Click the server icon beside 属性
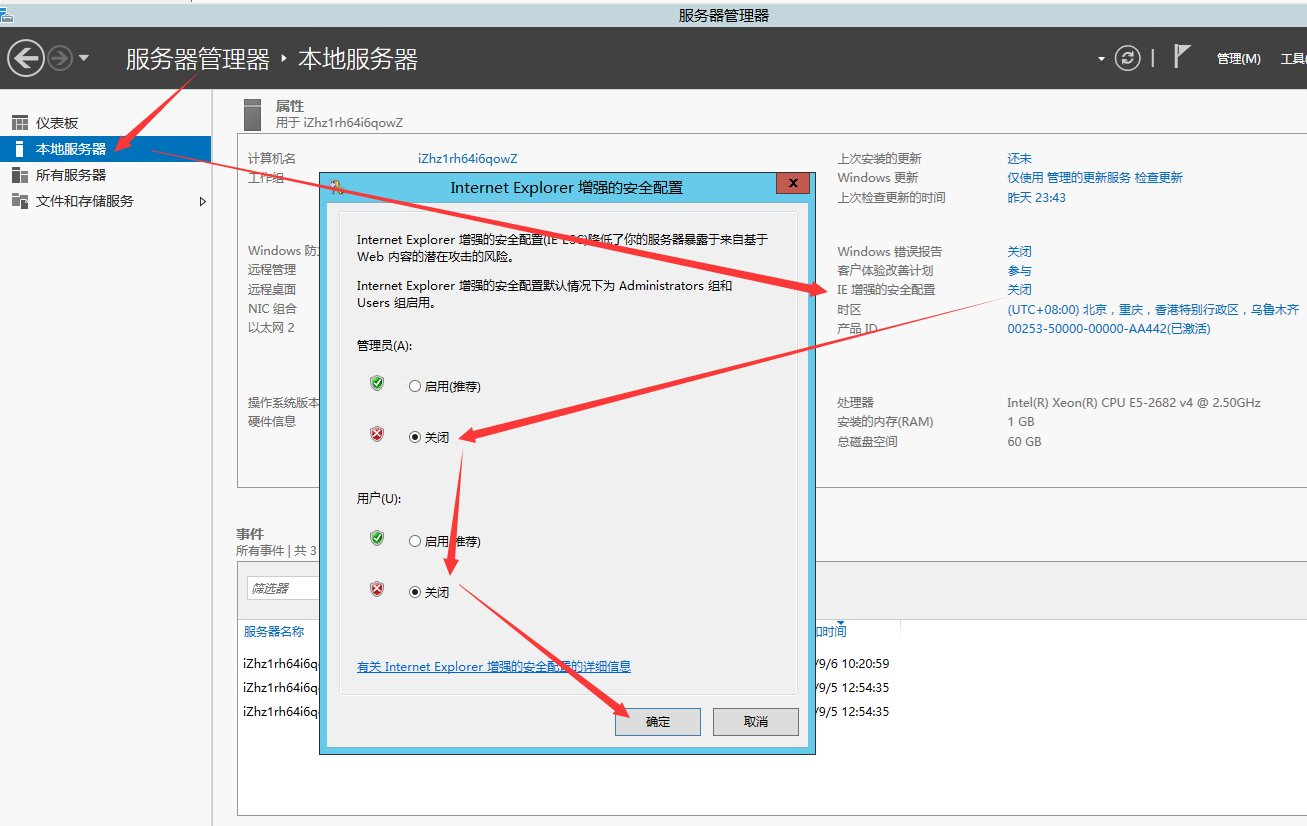1307x826 pixels. (x=254, y=113)
